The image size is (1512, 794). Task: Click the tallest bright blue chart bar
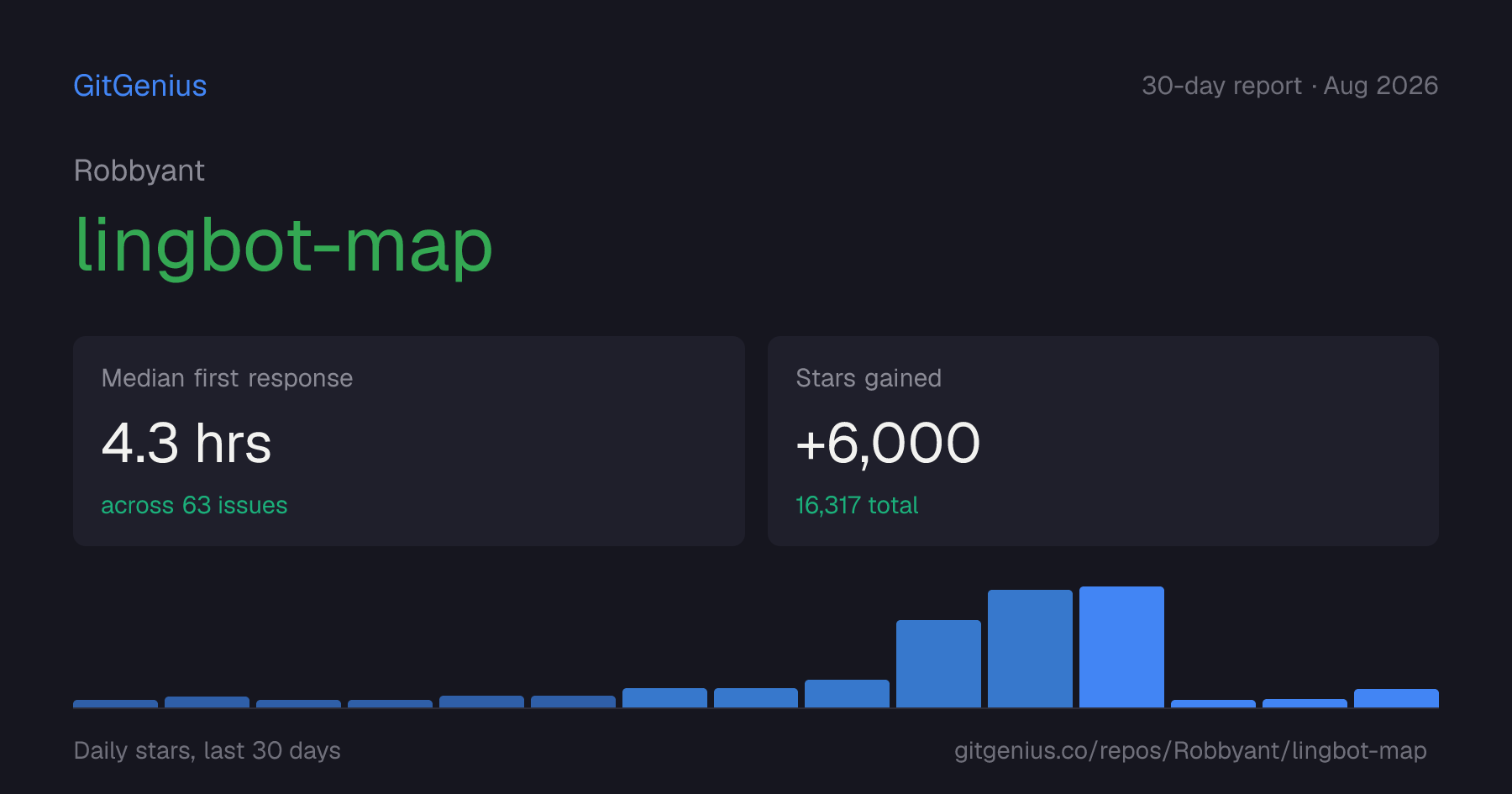[1121, 647]
